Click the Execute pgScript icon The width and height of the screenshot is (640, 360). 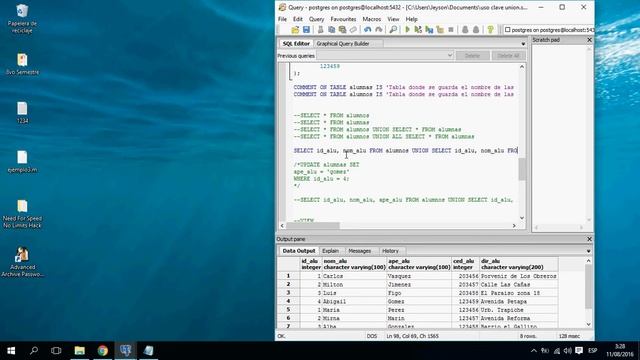click(x=418, y=30)
